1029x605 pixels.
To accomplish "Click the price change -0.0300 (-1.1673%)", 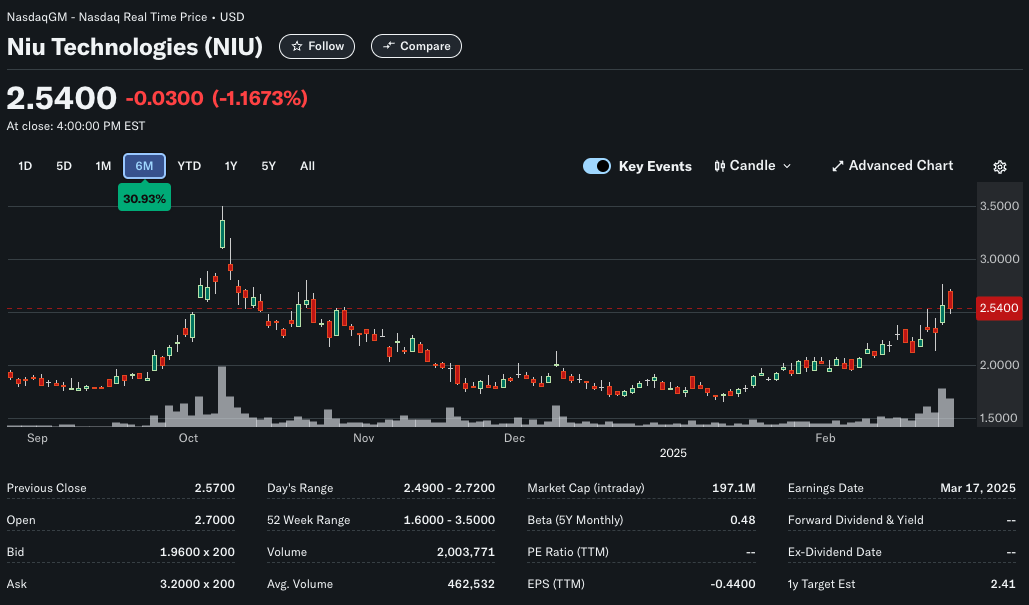I will pyautogui.click(x=217, y=98).
